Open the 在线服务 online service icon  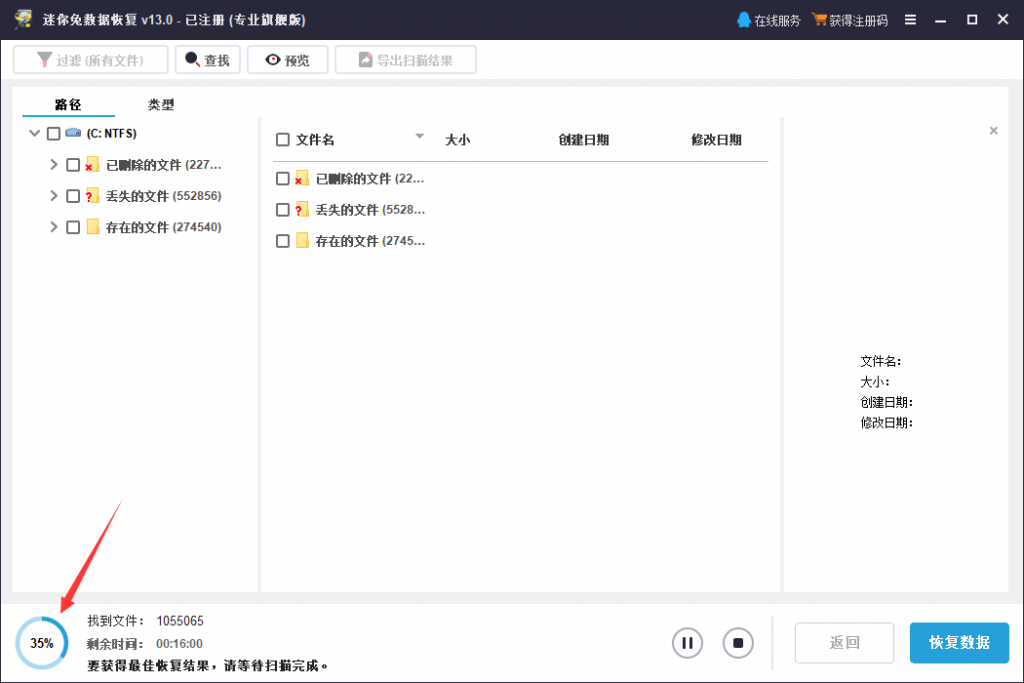pos(743,20)
